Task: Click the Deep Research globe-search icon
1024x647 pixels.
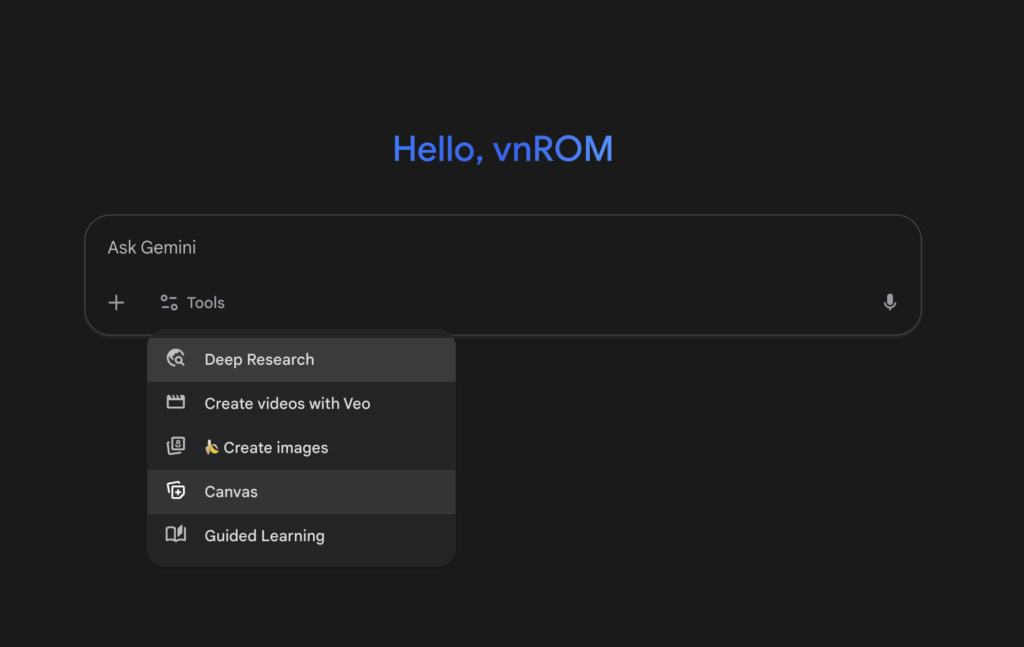Action: click(176, 358)
